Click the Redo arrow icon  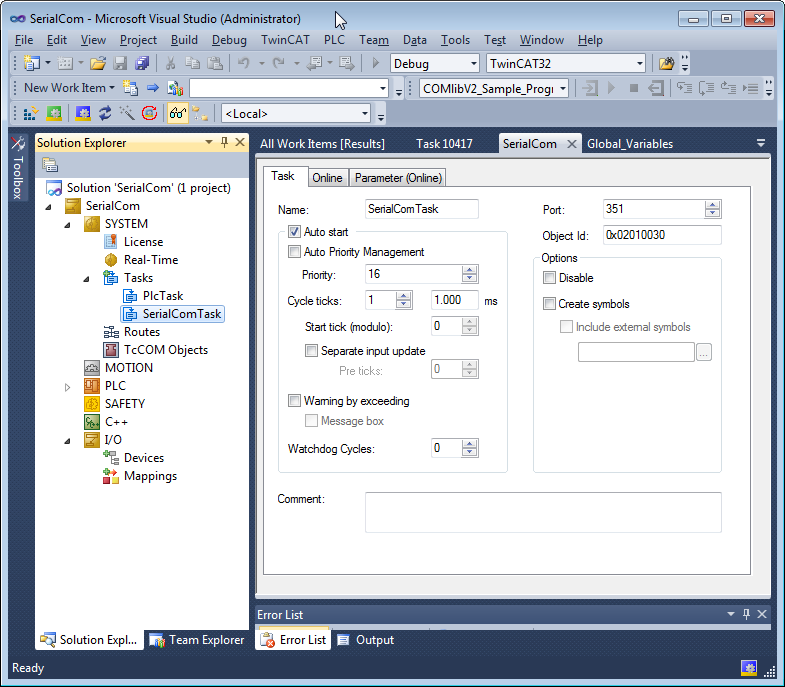tap(279, 63)
